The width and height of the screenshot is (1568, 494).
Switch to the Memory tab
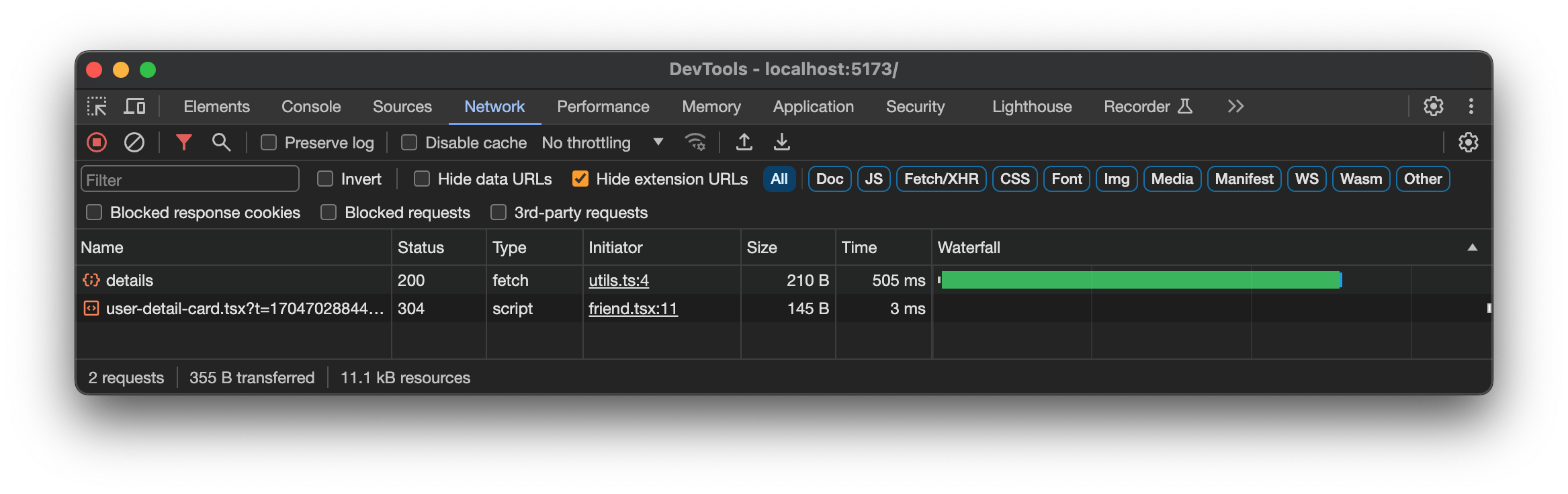point(711,106)
